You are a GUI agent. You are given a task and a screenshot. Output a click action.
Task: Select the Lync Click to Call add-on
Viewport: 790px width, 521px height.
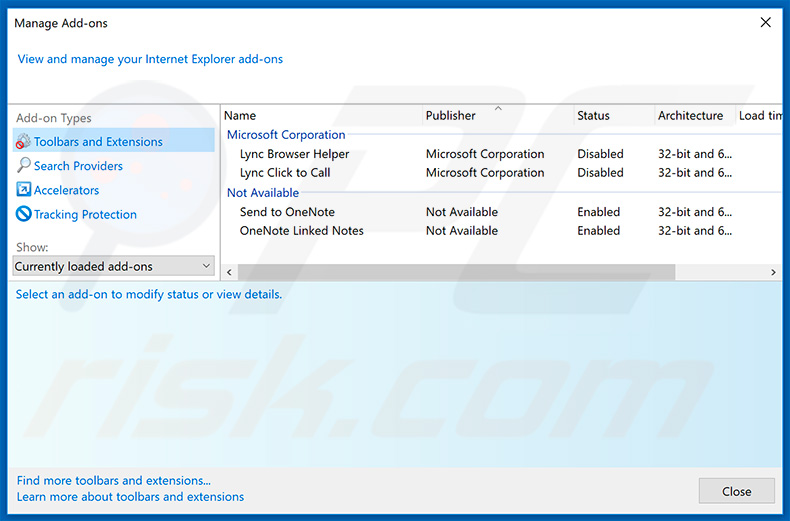tap(285, 173)
